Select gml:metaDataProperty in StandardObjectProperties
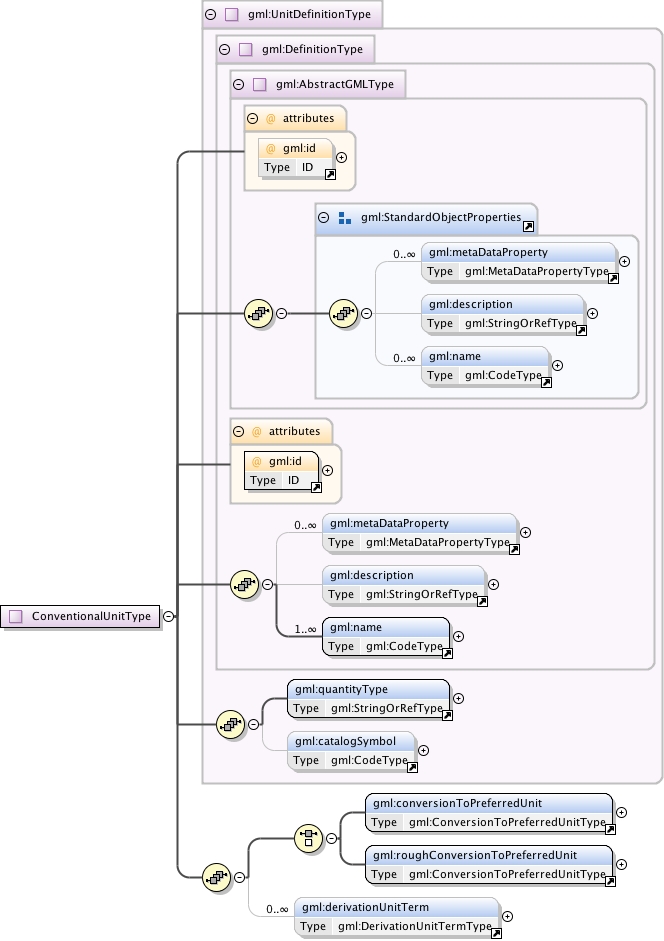664x941 pixels. pos(519,262)
